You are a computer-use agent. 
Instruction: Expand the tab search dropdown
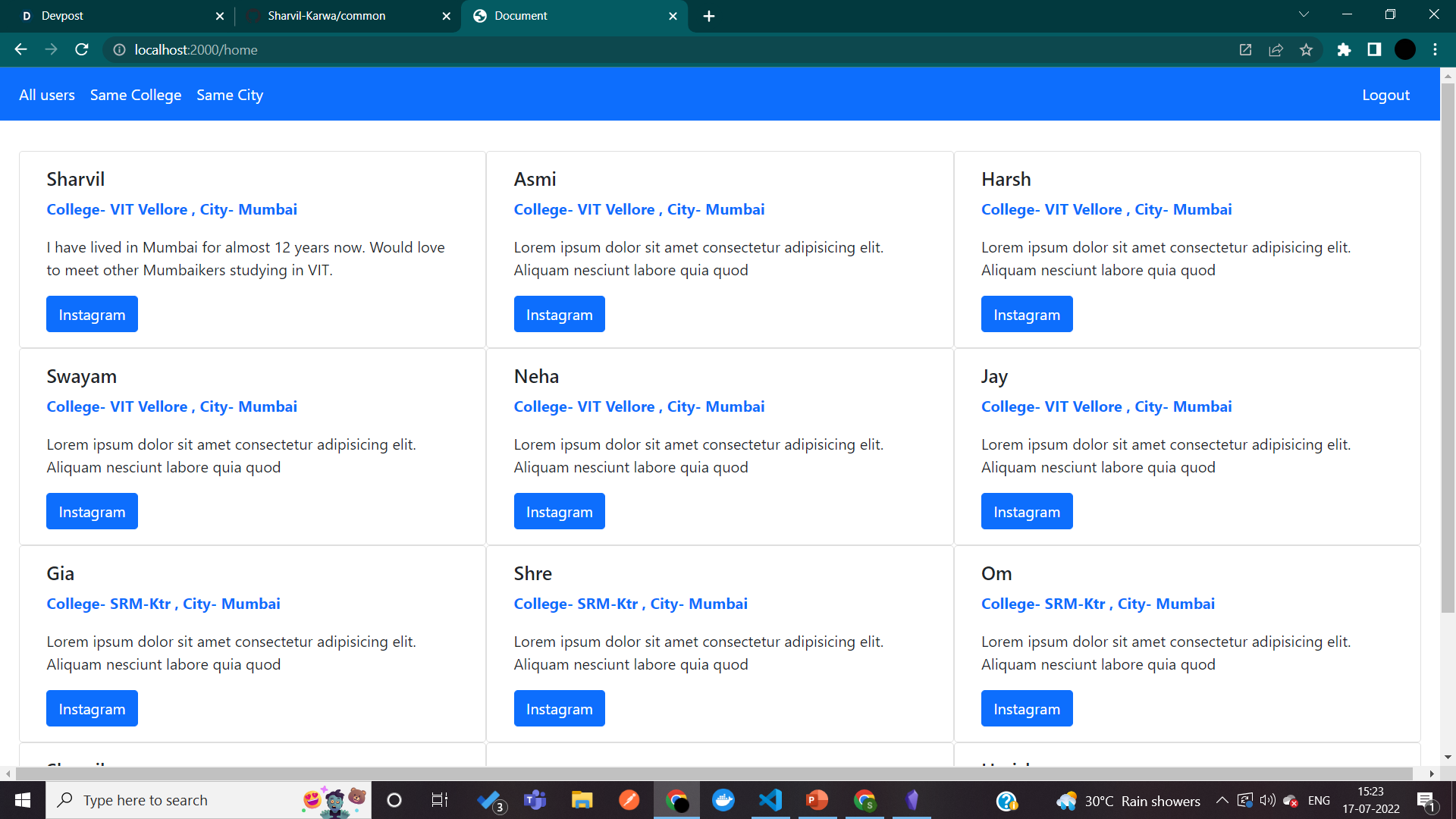[x=1304, y=14]
